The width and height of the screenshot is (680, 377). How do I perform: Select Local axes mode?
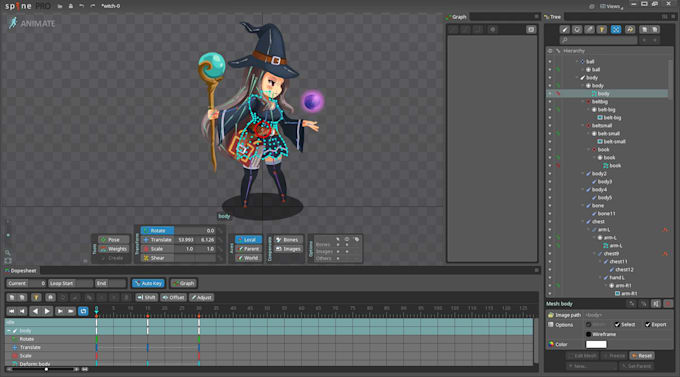click(248, 239)
